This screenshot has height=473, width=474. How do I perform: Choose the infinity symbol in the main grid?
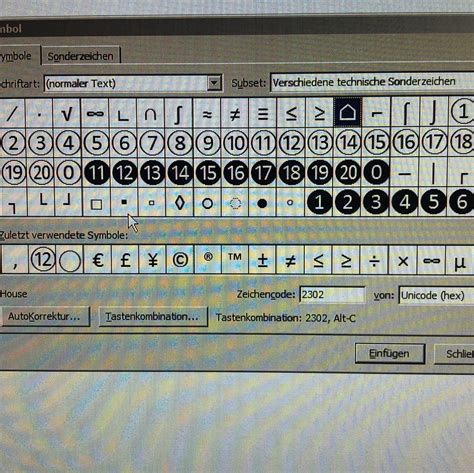click(x=95, y=114)
